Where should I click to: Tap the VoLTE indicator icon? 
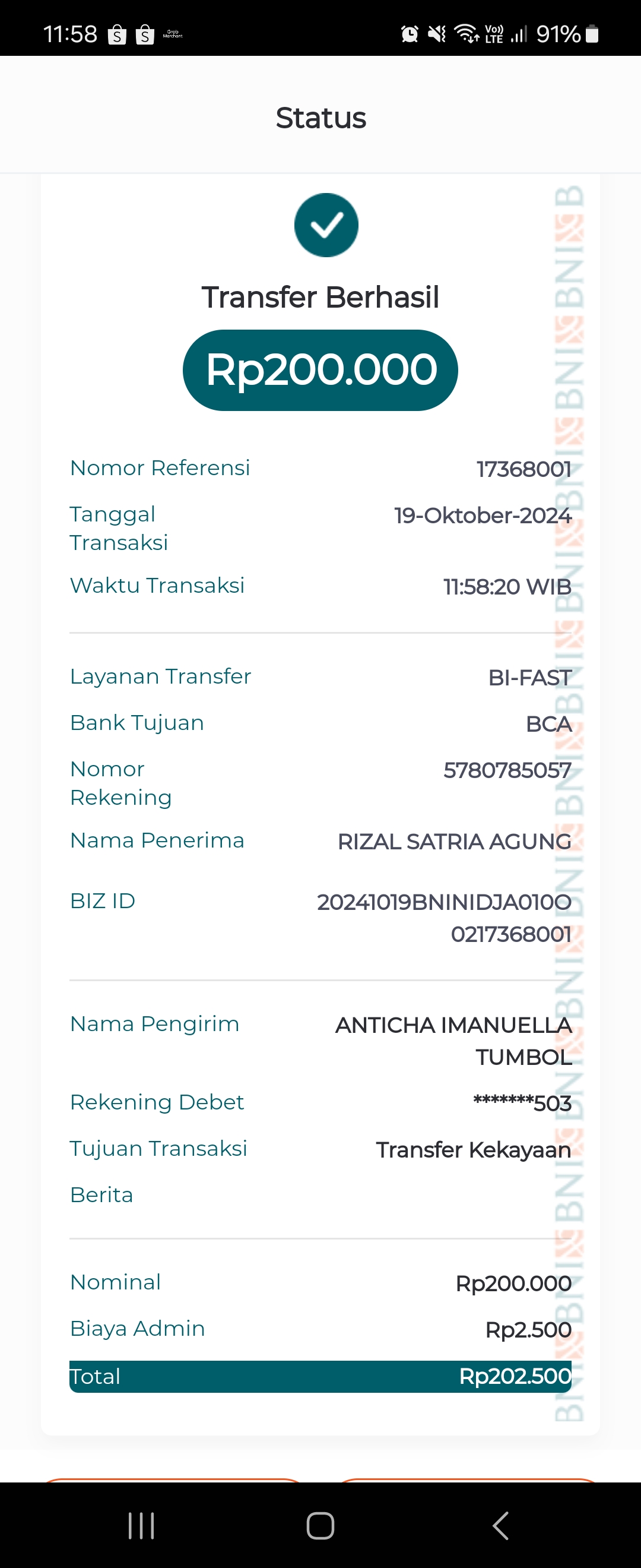[494, 34]
